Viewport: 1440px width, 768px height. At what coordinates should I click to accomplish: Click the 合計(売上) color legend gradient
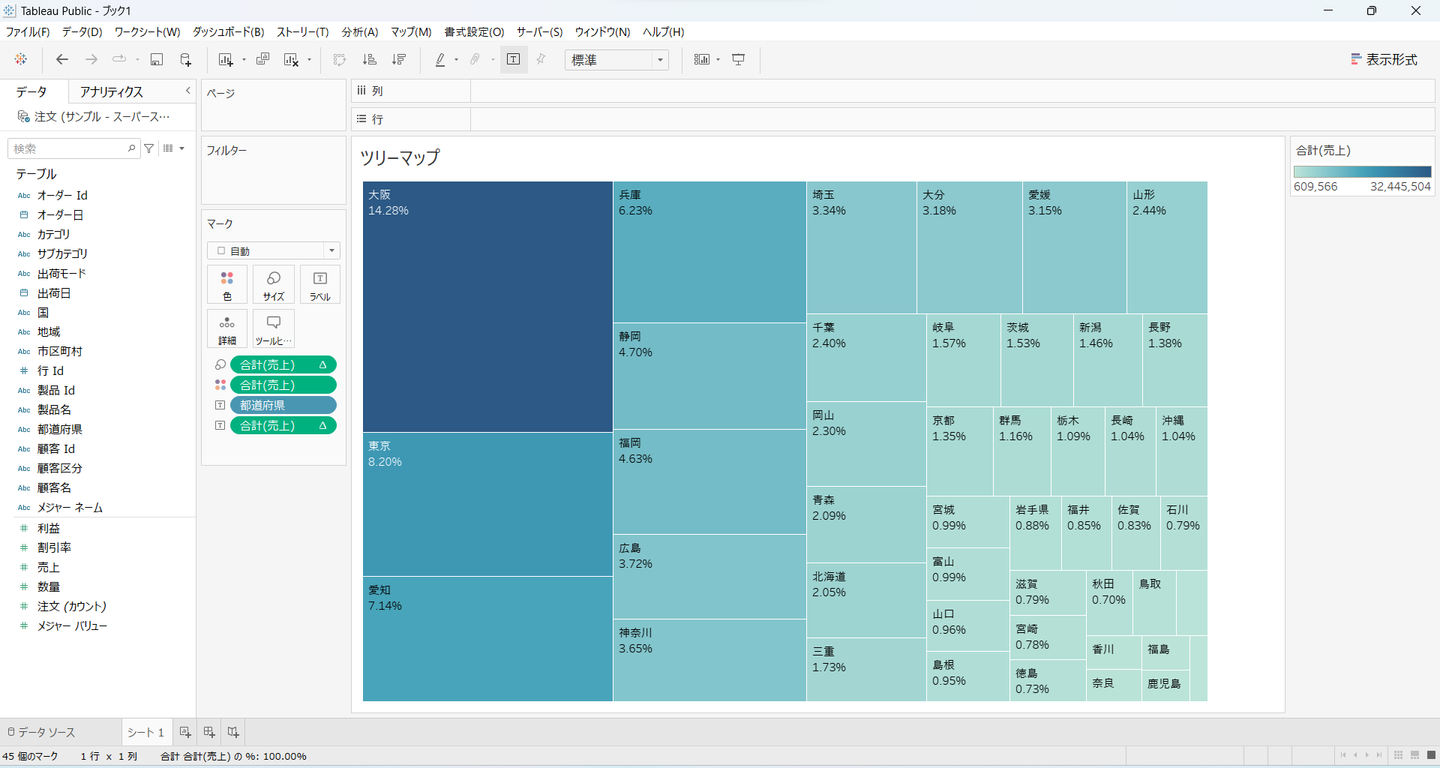(x=1362, y=171)
